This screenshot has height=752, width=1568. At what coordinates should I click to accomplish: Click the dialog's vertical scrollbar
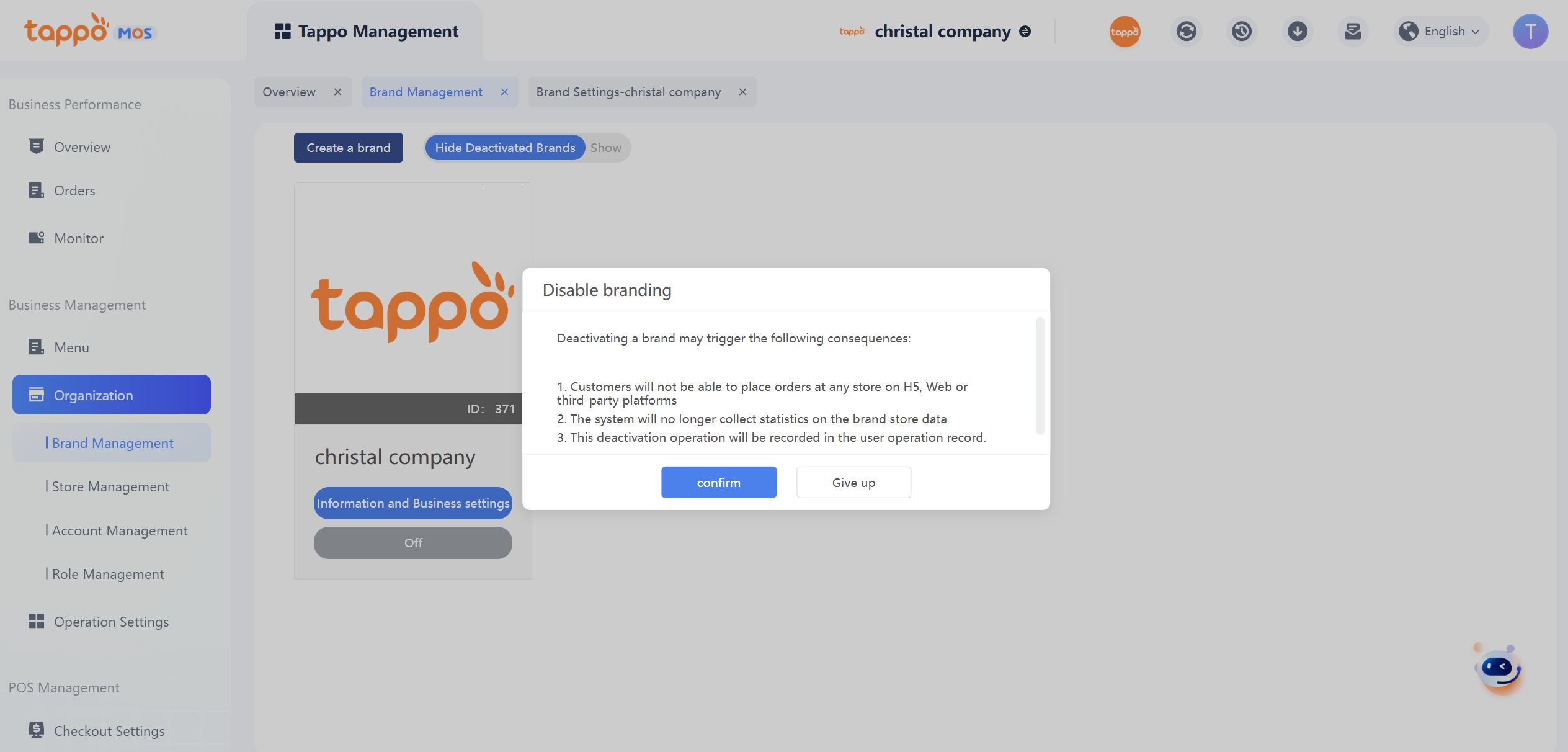[x=1040, y=375]
